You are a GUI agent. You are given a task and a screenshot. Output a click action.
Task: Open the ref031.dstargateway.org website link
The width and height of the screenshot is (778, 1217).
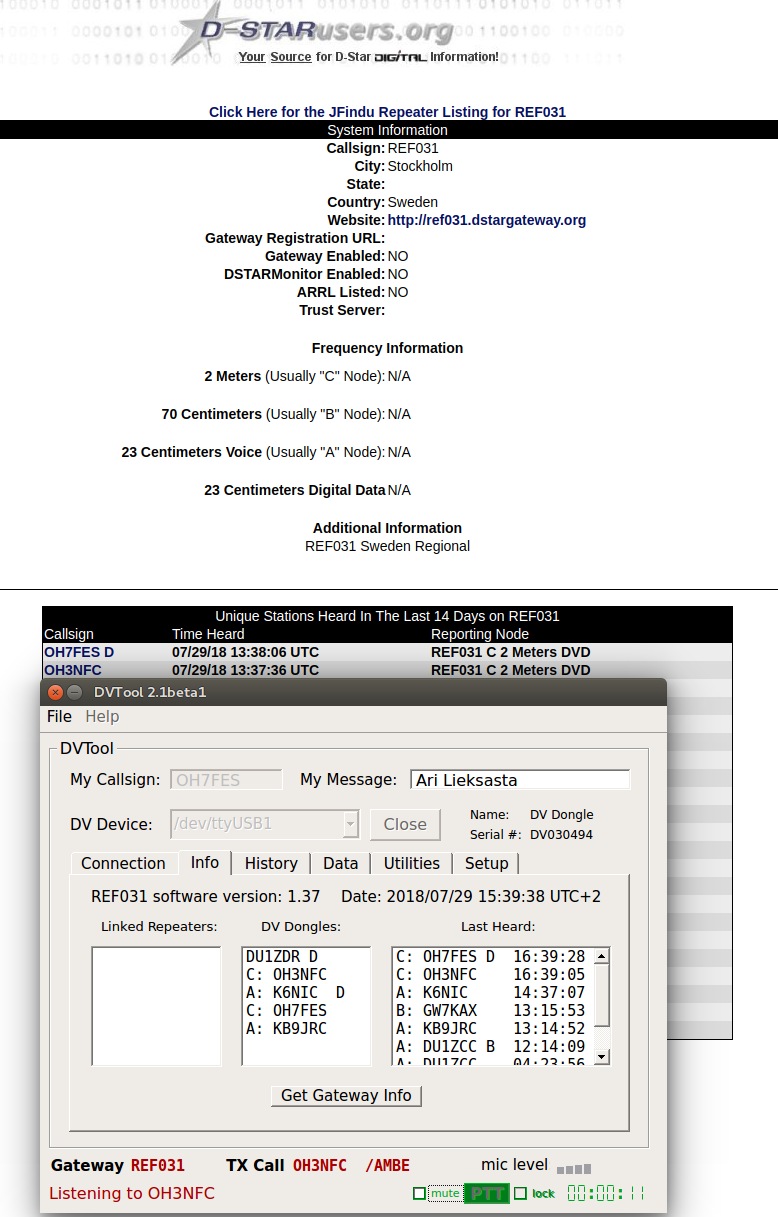click(487, 220)
